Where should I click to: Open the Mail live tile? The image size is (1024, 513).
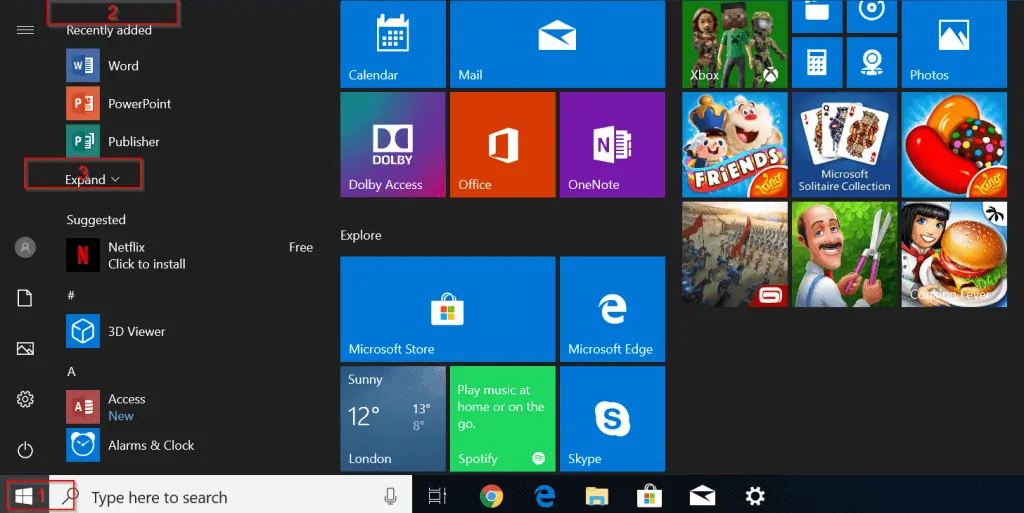[x=558, y=44]
